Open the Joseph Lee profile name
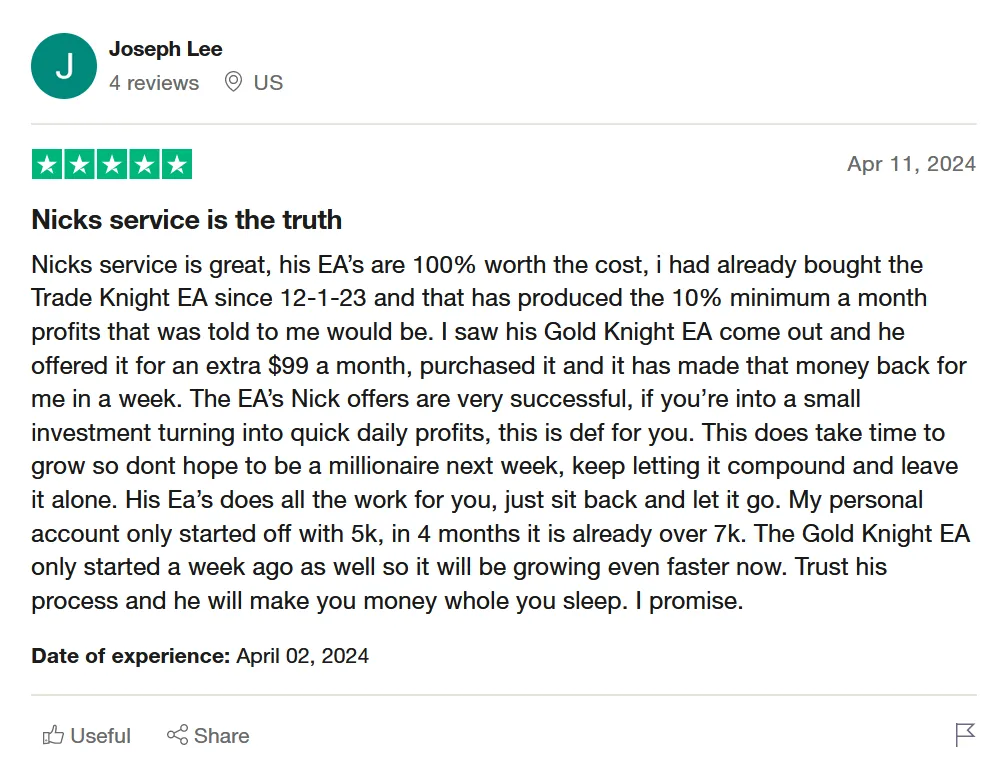1007x763 pixels. click(x=166, y=49)
